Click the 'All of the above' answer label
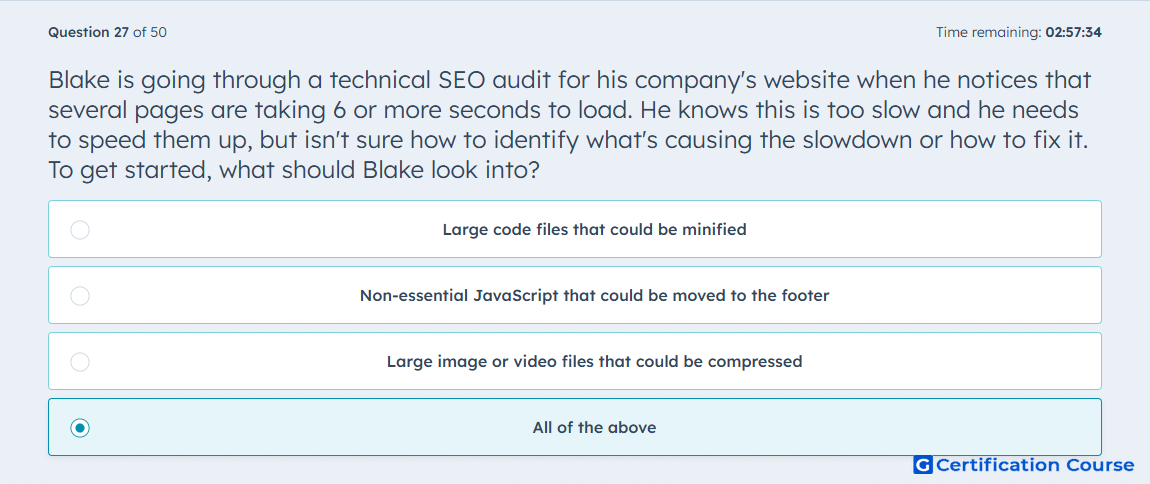Image resolution: width=1150 pixels, height=484 pixels. pos(594,428)
